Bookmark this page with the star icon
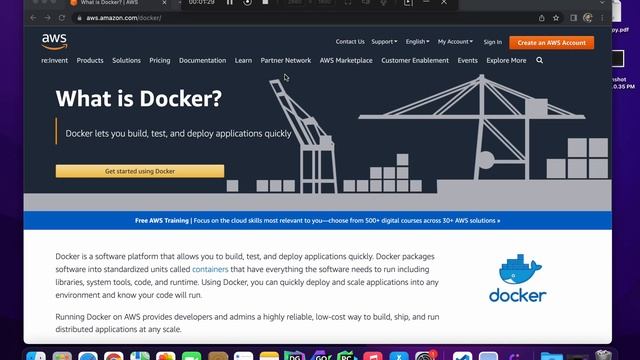The width and height of the screenshot is (640, 360). coord(556,18)
